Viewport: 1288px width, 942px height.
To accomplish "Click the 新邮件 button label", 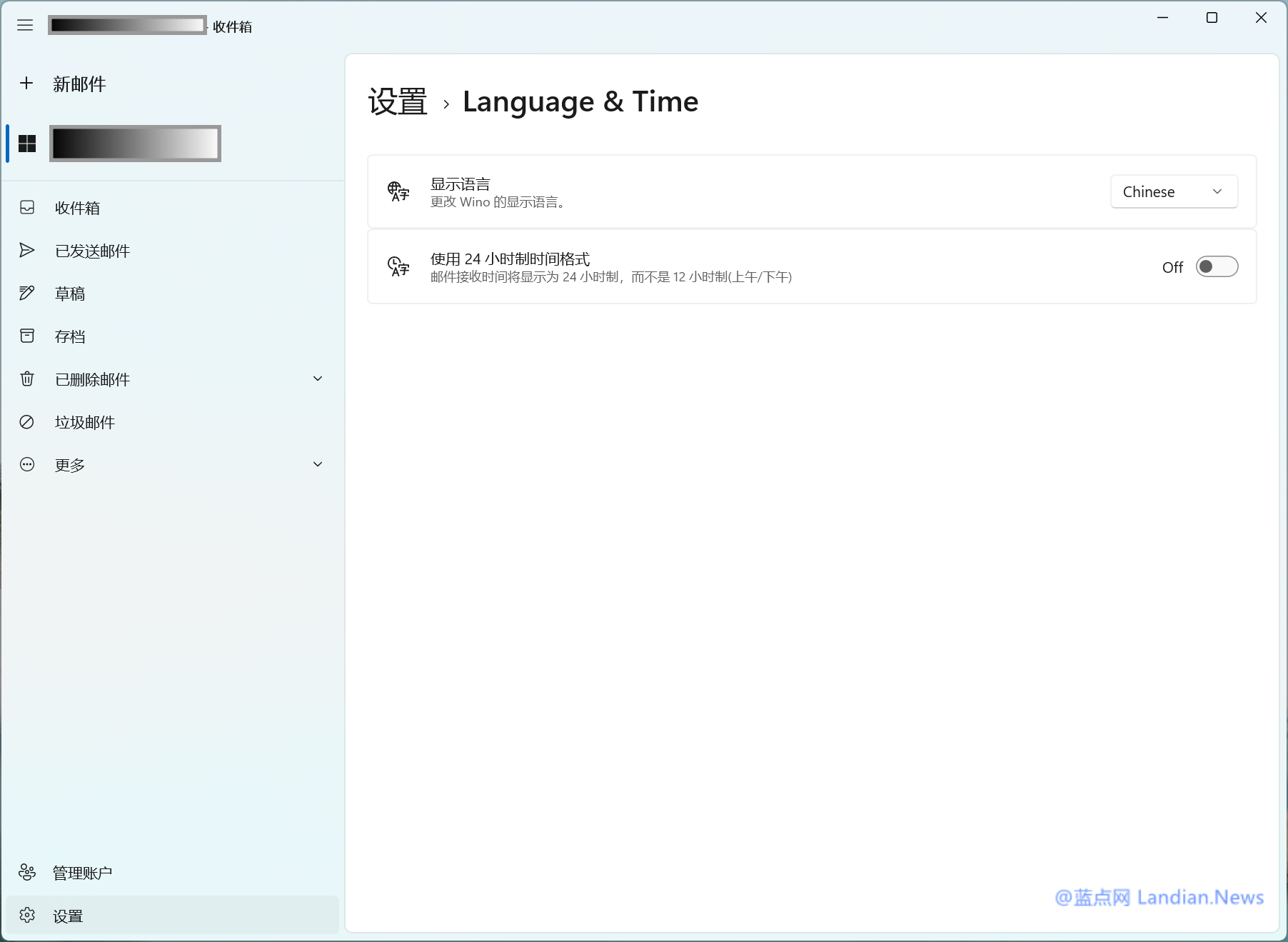I will (x=79, y=84).
